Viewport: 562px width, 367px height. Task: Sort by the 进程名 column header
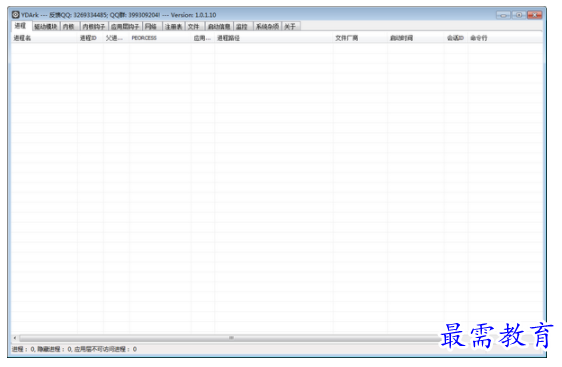[x=44, y=38]
